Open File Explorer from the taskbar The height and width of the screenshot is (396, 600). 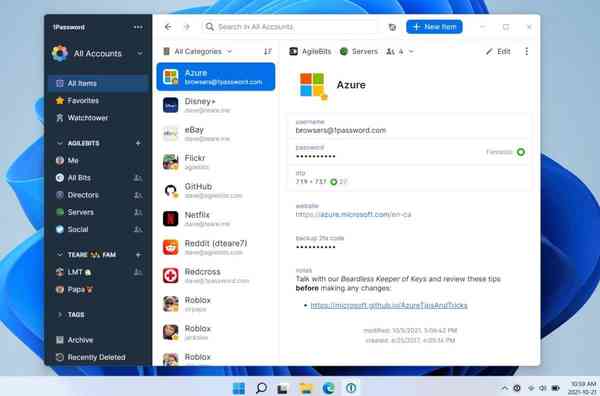click(x=306, y=388)
